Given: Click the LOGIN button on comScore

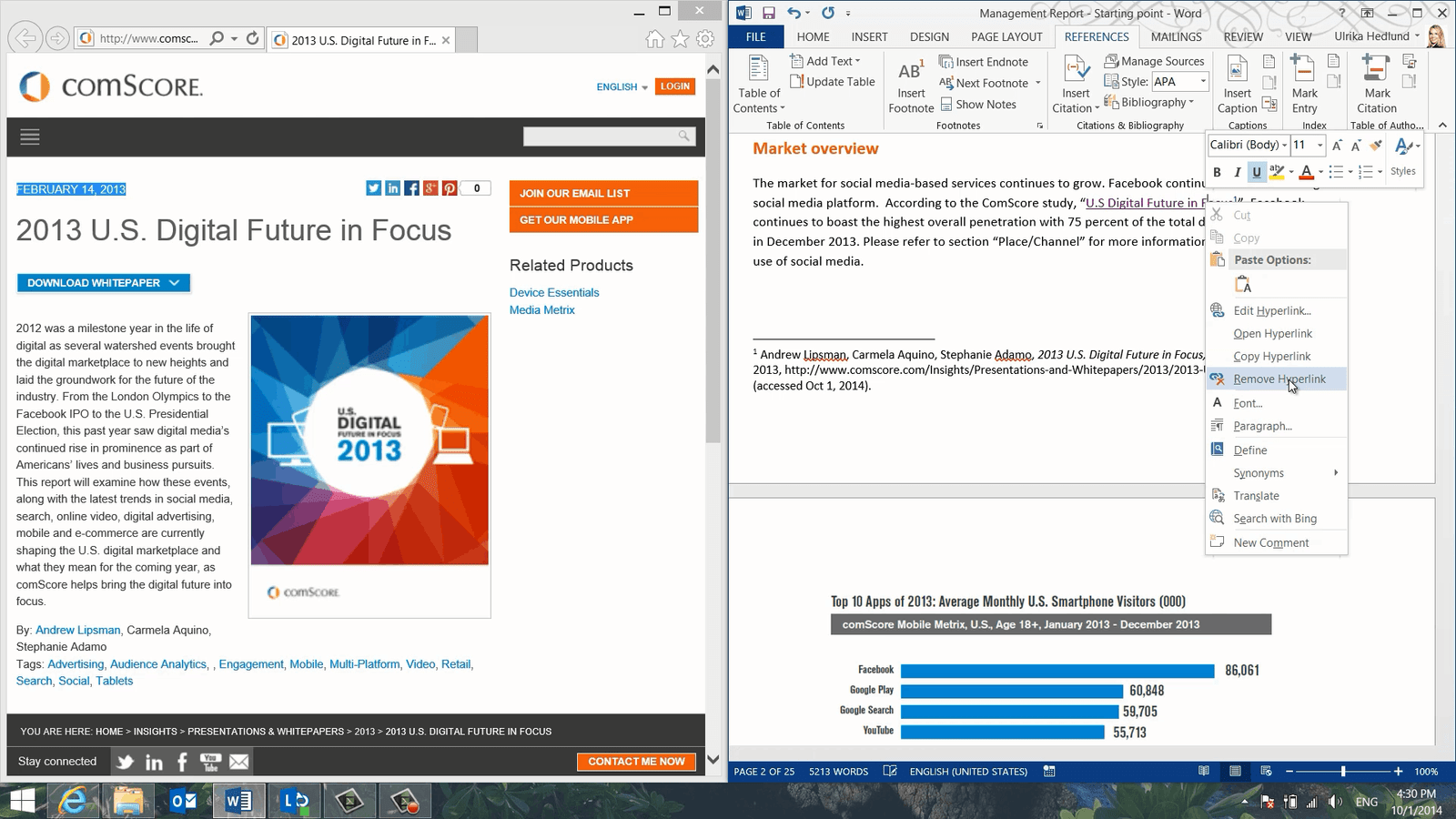Looking at the screenshot, I should tap(675, 86).
